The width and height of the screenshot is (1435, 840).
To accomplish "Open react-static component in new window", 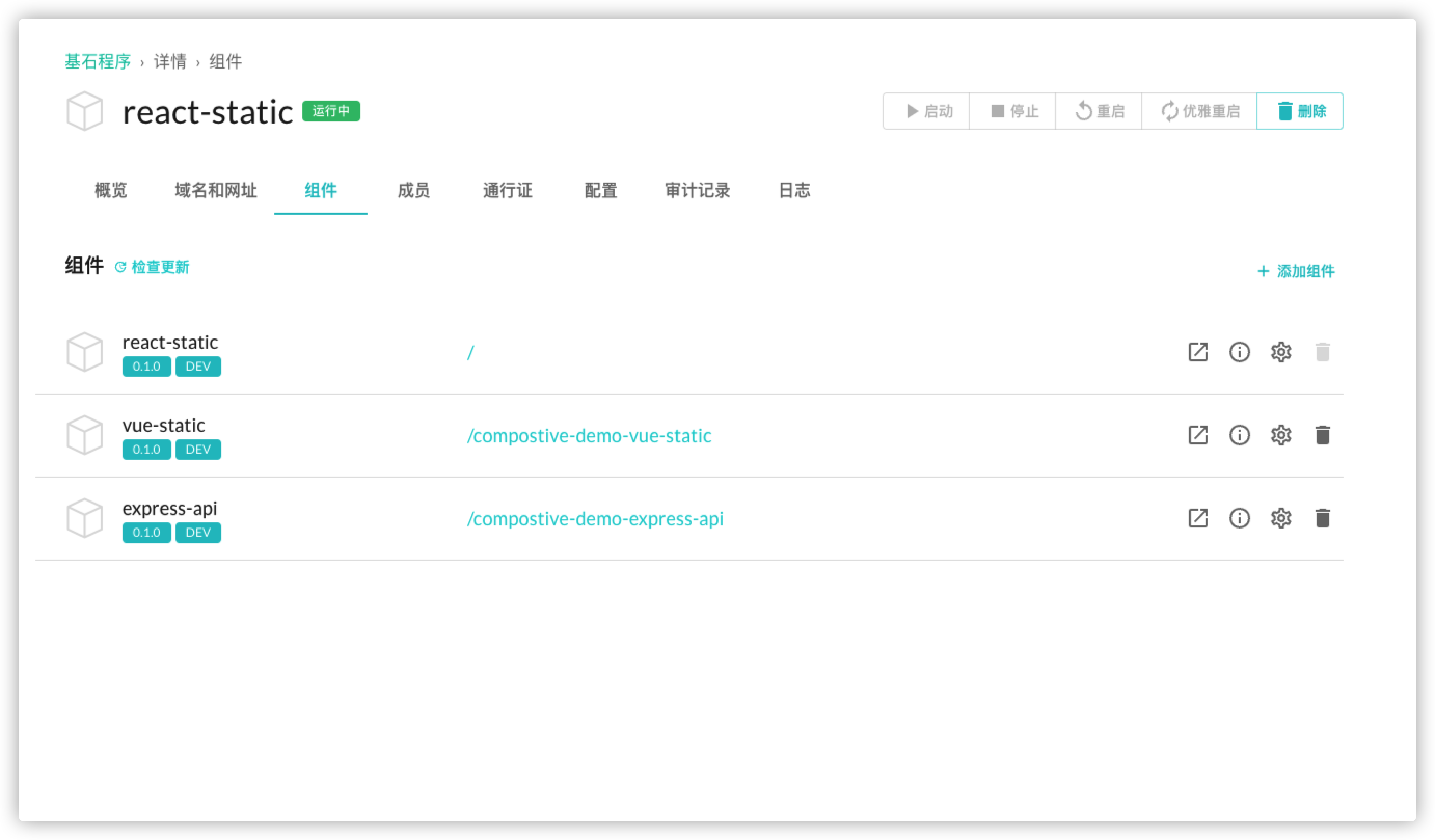I will [1198, 352].
